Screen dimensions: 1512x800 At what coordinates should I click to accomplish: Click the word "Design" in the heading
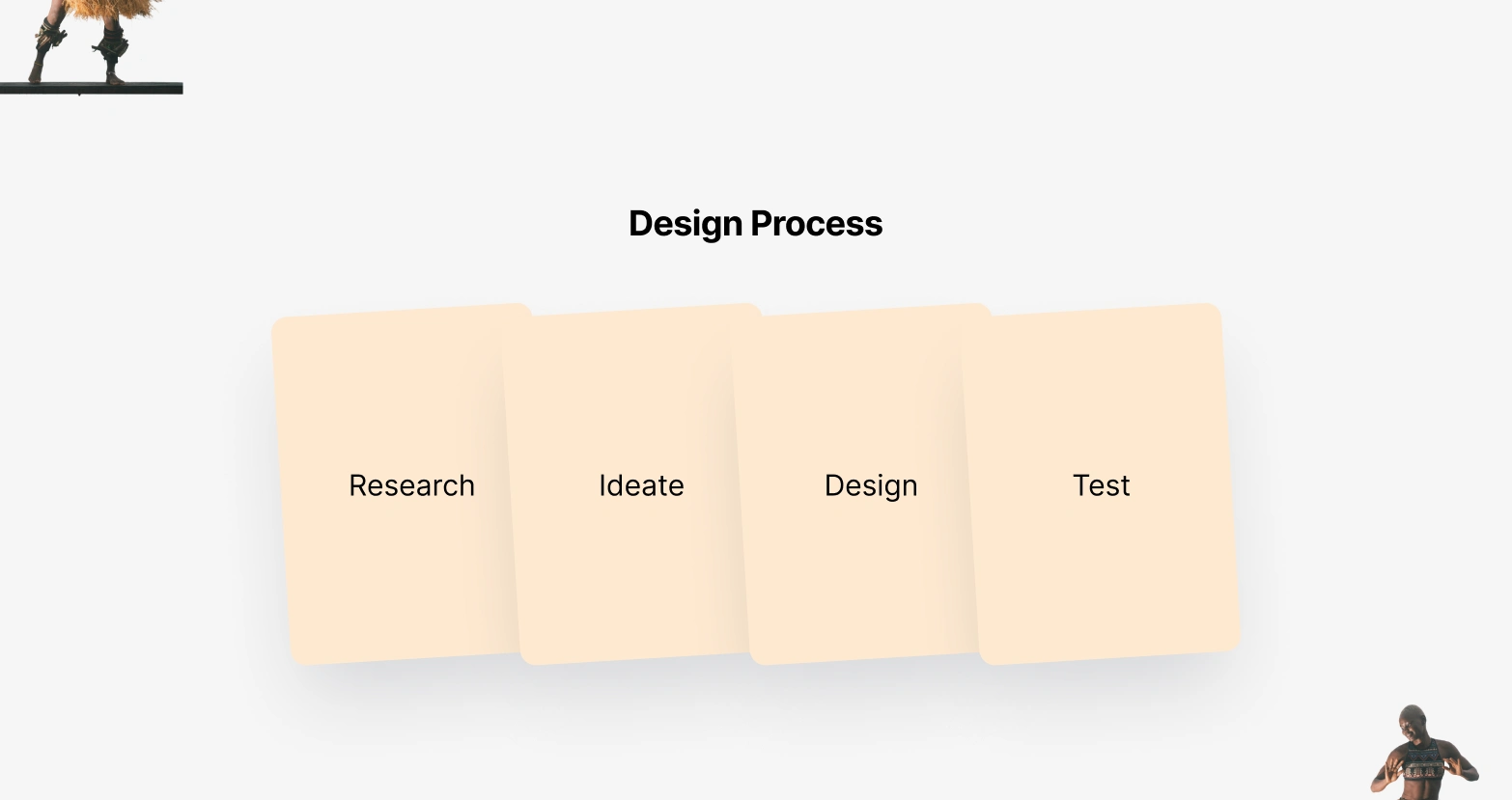(x=686, y=224)
